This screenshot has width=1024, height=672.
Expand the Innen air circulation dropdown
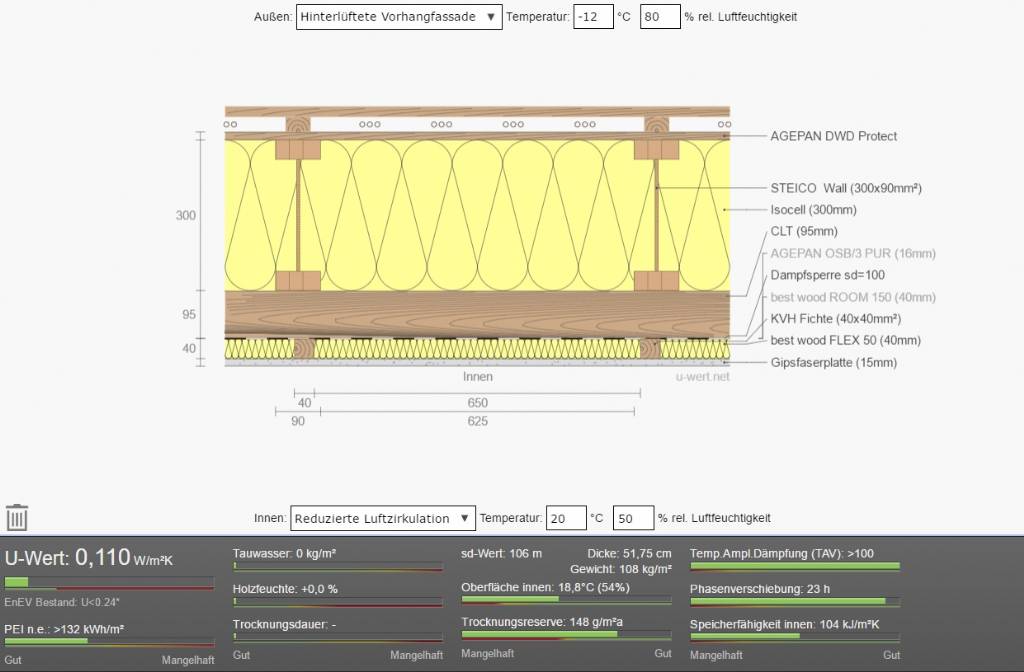click(383, 518)
